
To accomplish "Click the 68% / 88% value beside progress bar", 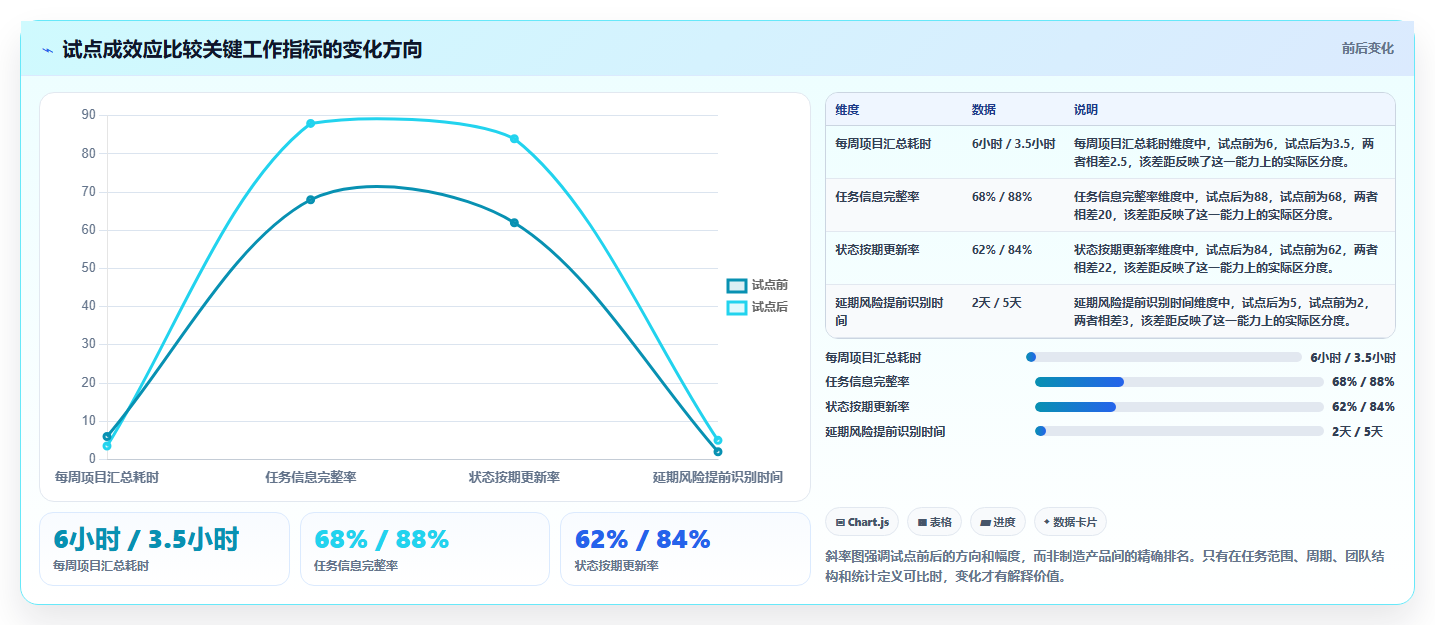I will (1363, 382).
